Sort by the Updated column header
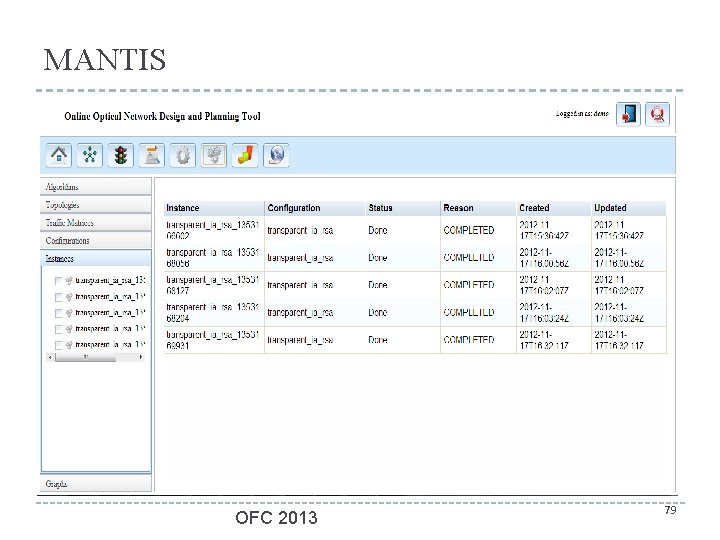The width and height of the screenshot is (720, 540). [629, 208]
